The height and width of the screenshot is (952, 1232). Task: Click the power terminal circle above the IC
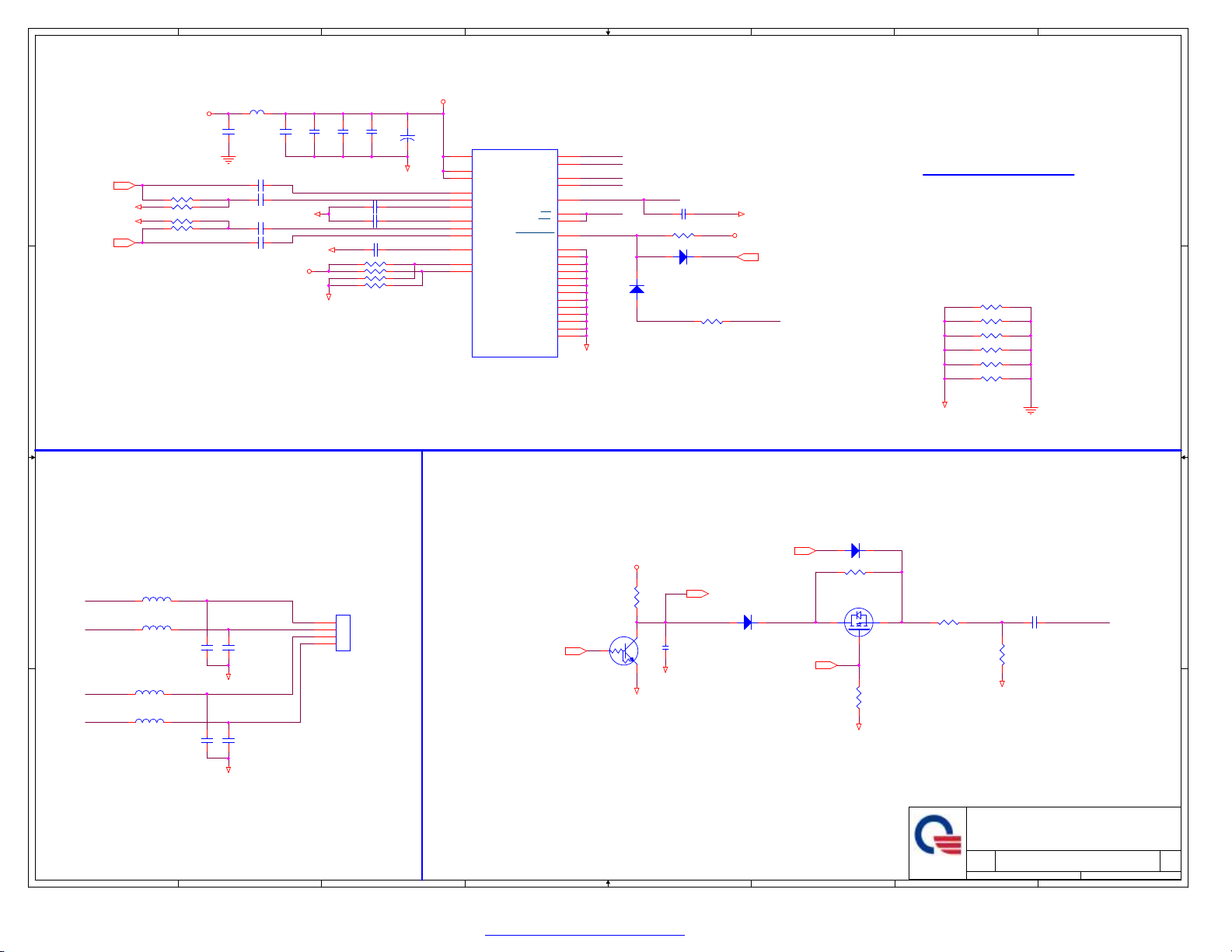[443, 102]
